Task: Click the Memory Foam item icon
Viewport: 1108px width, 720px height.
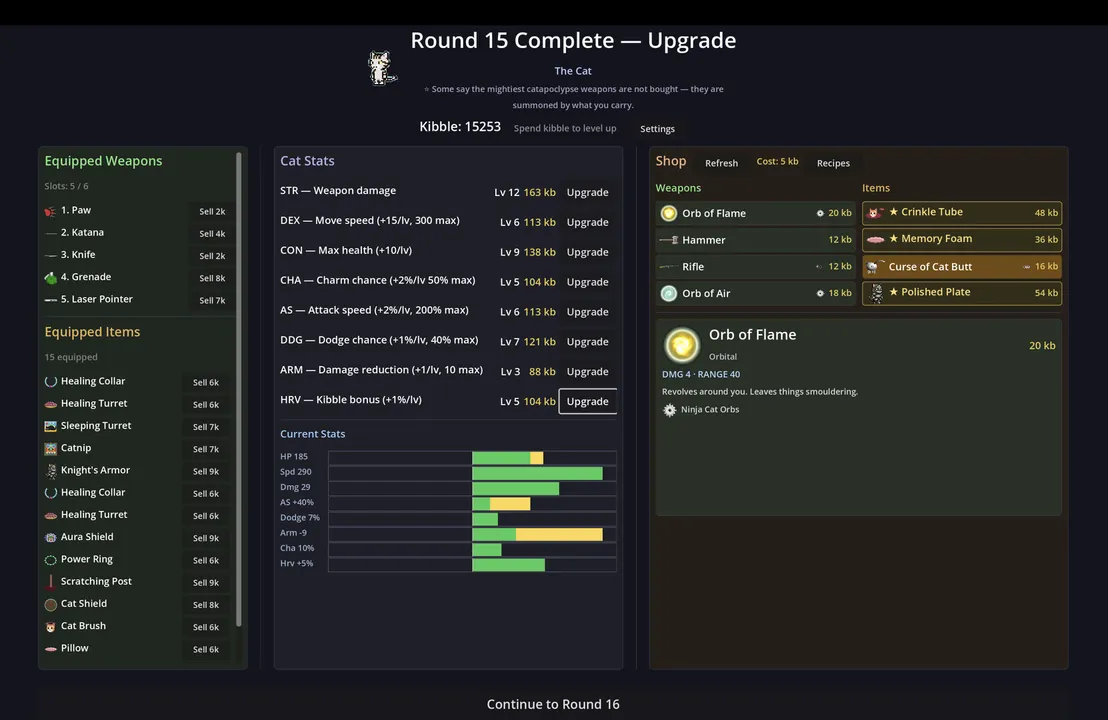Action: click(x=876, y=240)
